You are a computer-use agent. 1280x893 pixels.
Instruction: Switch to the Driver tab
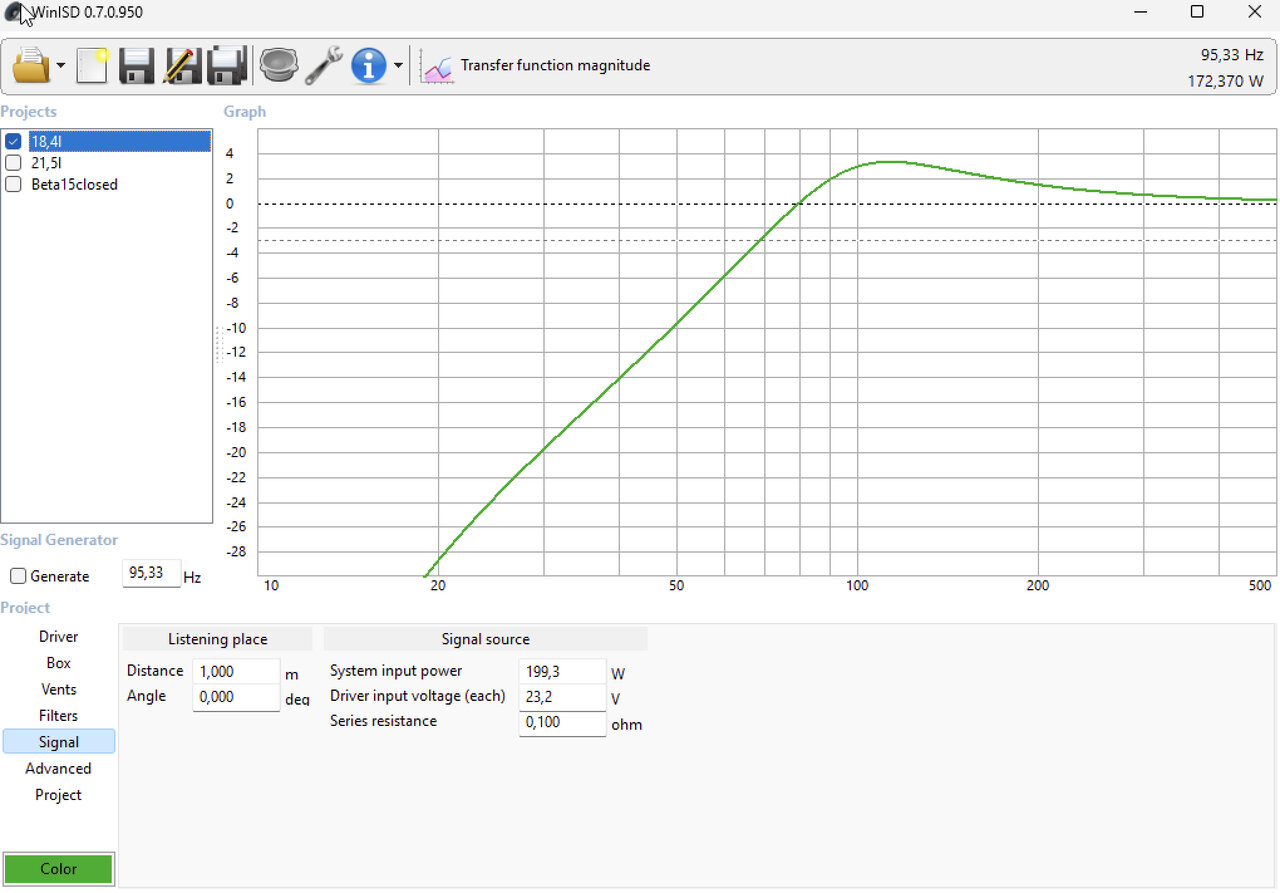pyautogui.click(x=58, y=636)
